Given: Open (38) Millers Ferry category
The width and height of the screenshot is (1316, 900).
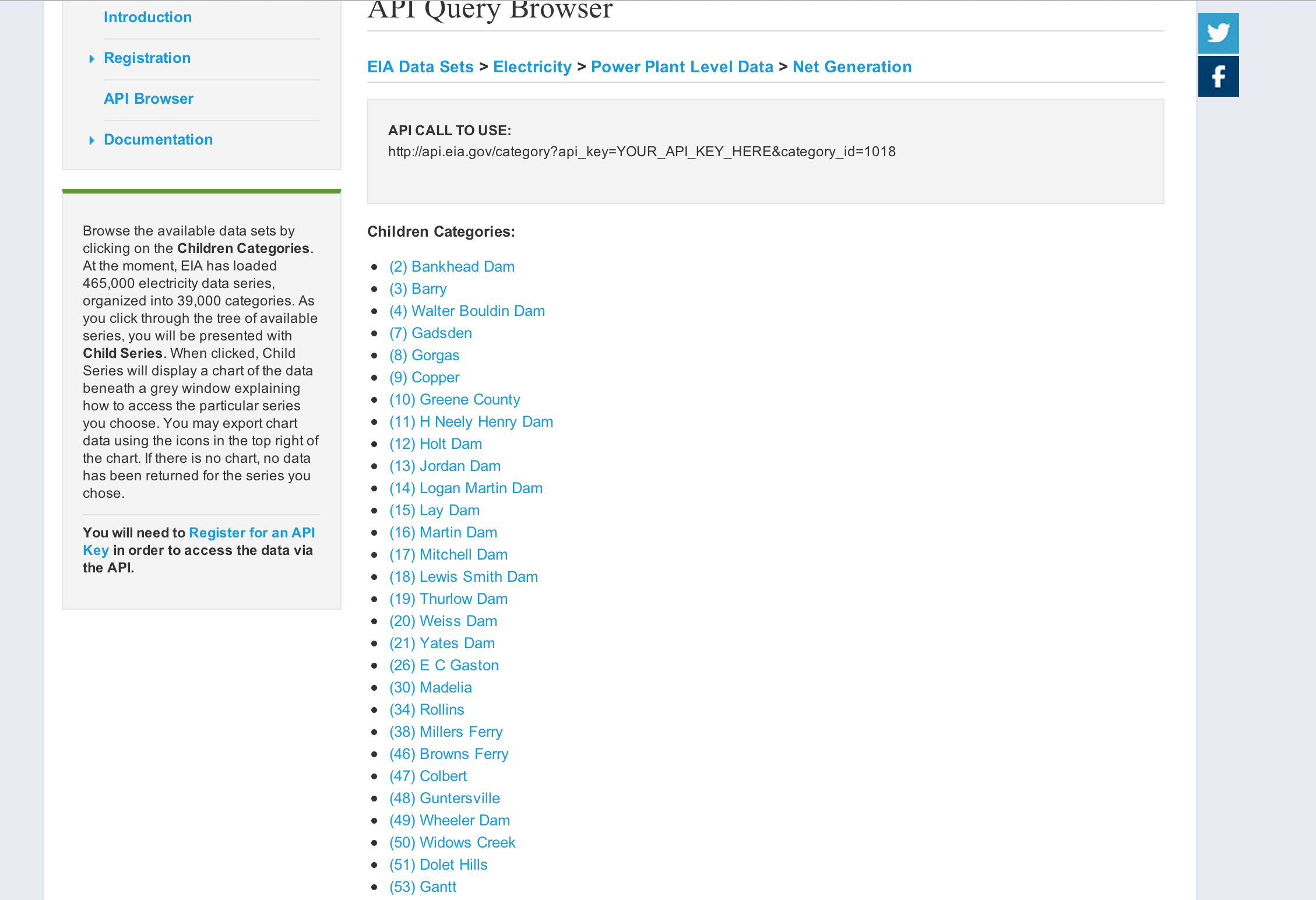Looking at the screenshot, I should click(x=446, y=732).
